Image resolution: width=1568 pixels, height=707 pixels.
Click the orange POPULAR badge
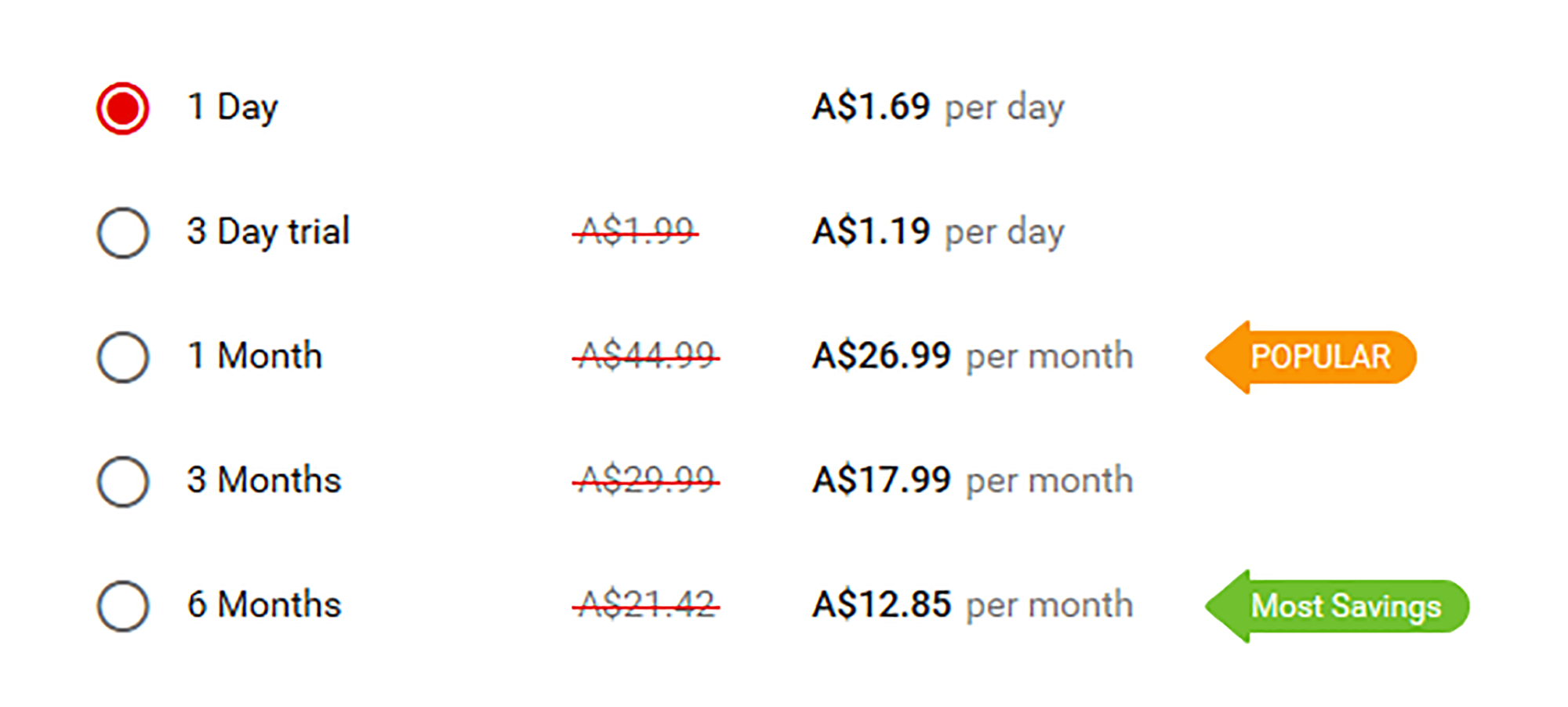(1311, 357)
